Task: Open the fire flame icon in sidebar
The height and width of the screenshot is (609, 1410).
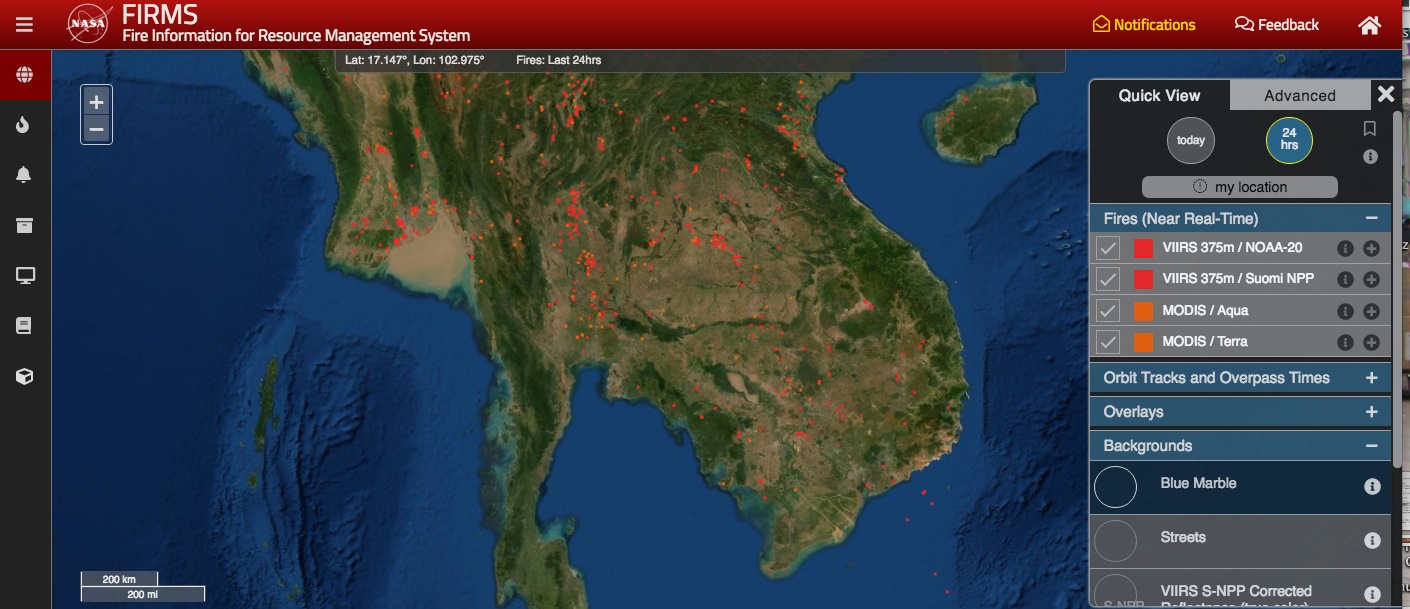Action: [x=25, y=125]
